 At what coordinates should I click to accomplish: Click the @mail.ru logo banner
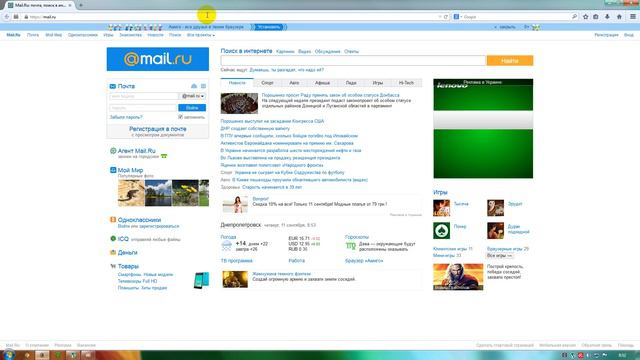click(x=158, y=59)
